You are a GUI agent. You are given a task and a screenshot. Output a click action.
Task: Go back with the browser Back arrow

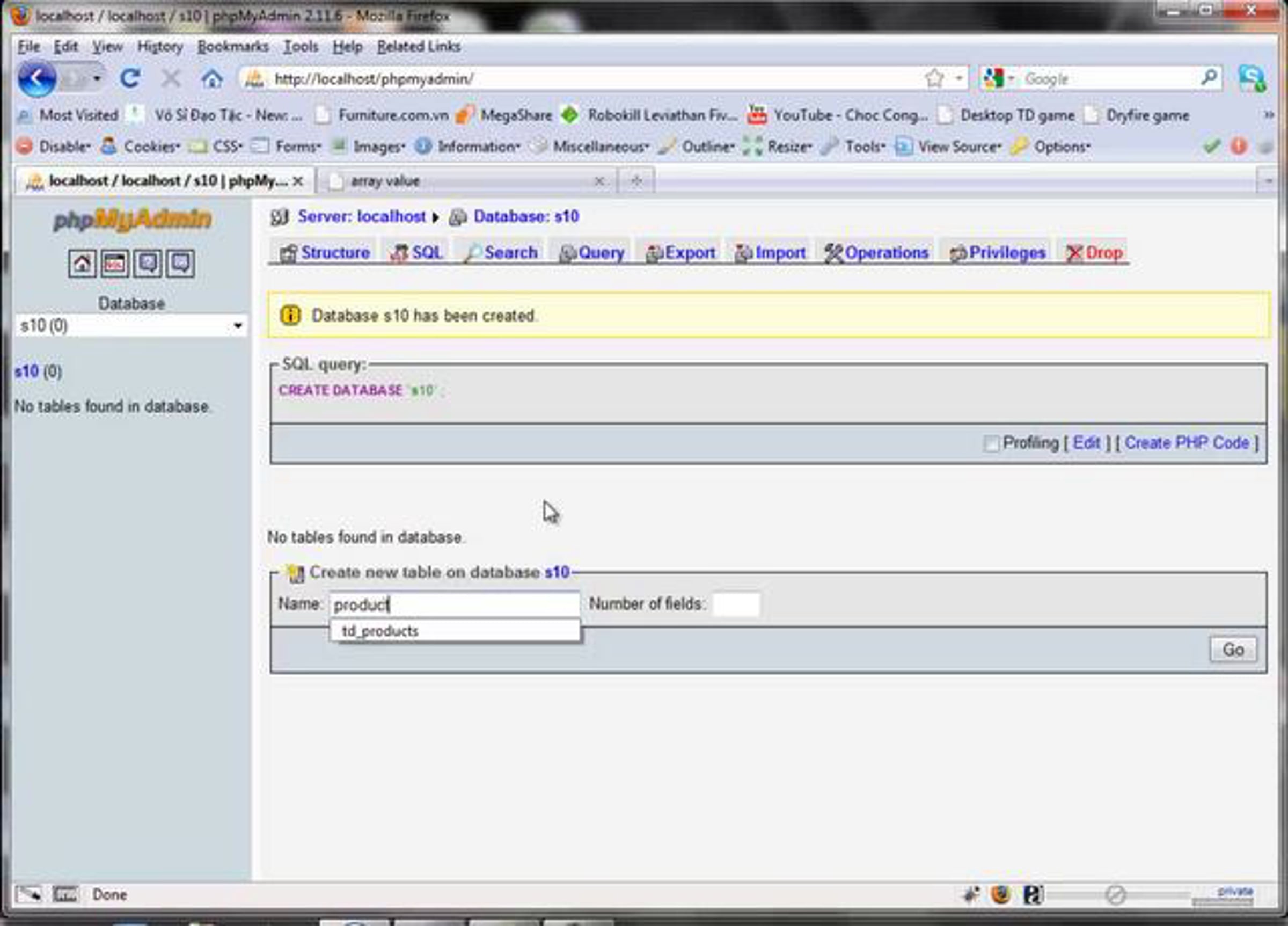click(37, 78)
